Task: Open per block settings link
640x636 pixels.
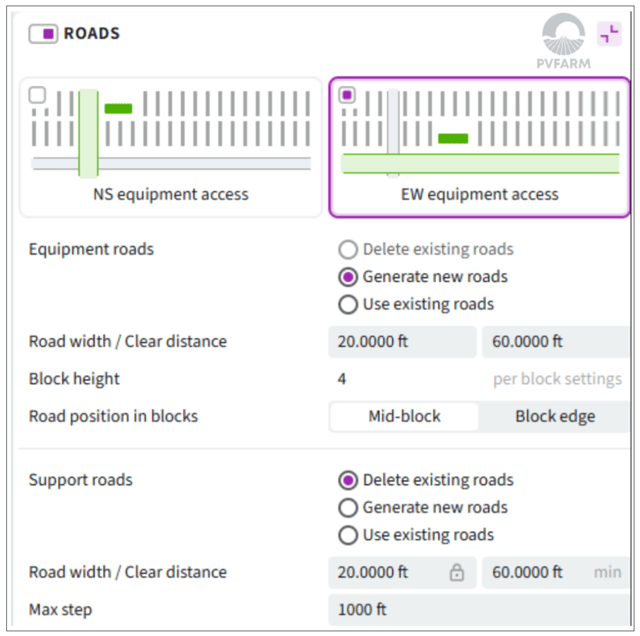Action: [558, 379]
